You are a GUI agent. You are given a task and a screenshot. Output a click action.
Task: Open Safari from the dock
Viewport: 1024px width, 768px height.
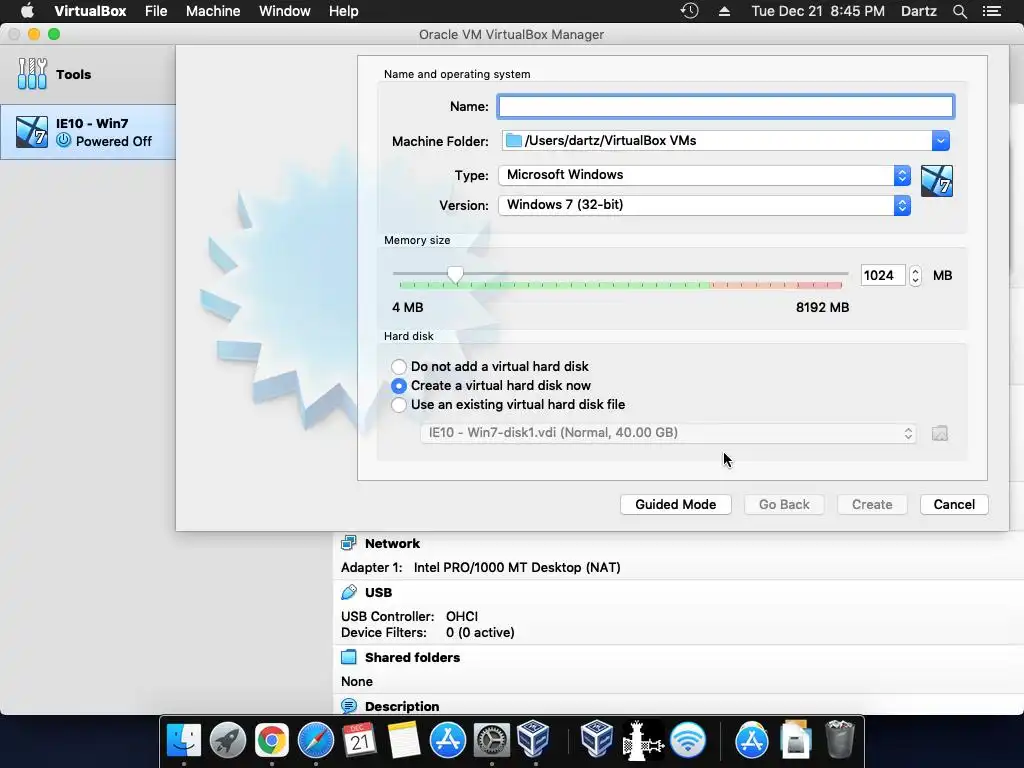(x=315, y=741)
